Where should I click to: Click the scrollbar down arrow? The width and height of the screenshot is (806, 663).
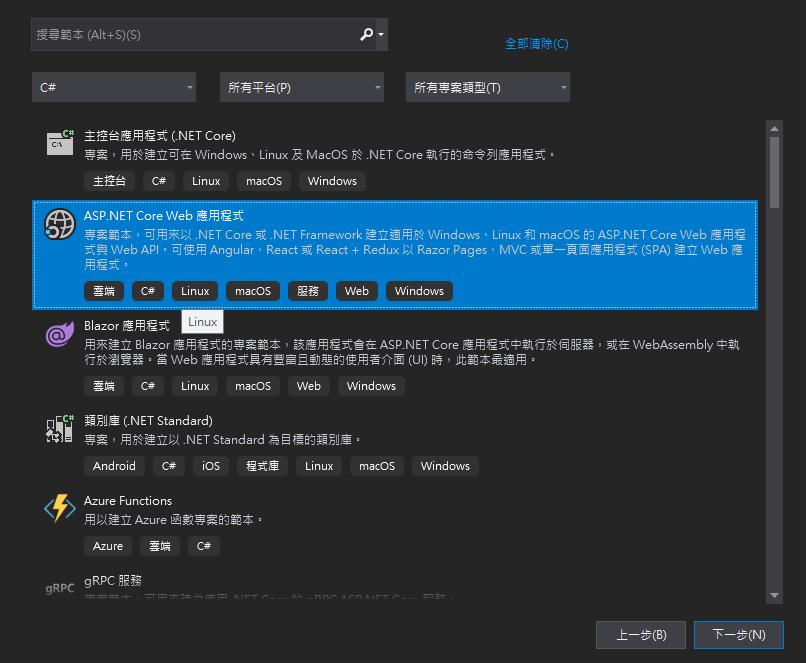pyautogui.click(x=774, y=596)
